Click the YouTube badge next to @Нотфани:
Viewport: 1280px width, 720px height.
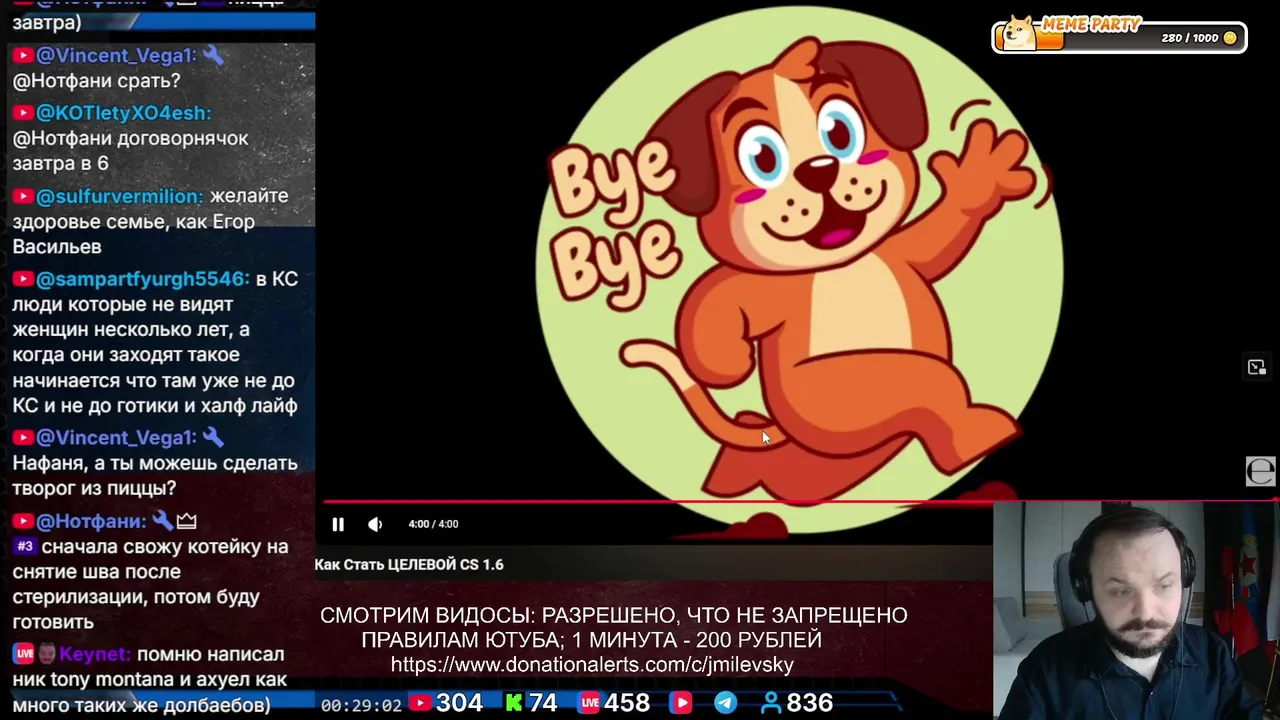(x=23, y=521)
